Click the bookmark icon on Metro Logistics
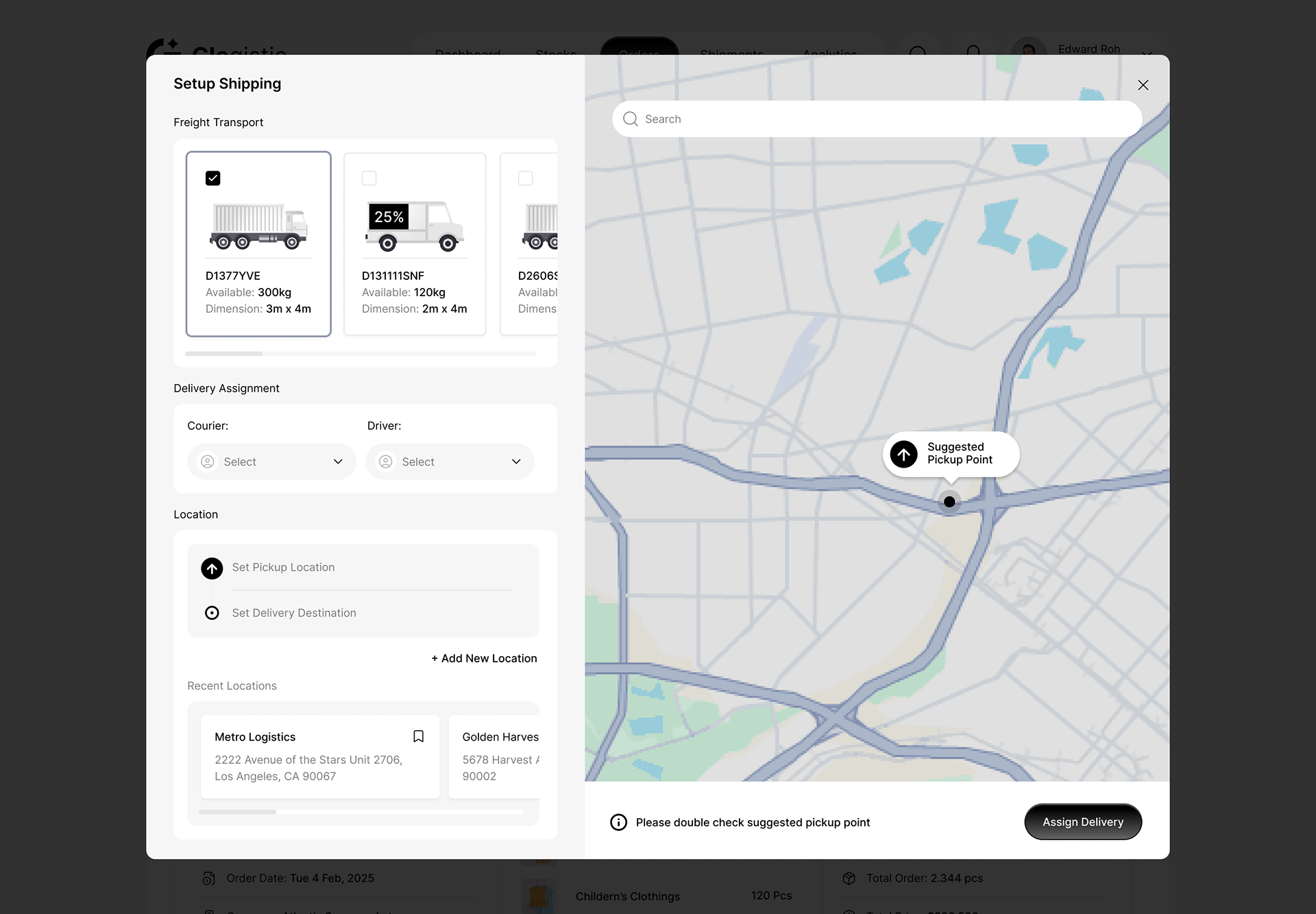 (x=418, y=736)
